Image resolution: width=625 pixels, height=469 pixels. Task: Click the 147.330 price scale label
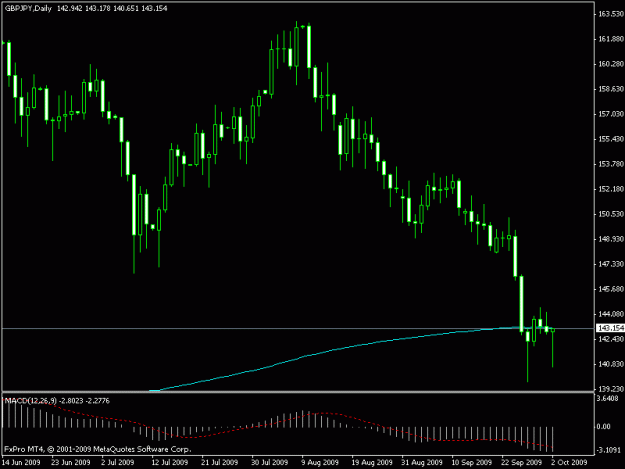[611, 264]
